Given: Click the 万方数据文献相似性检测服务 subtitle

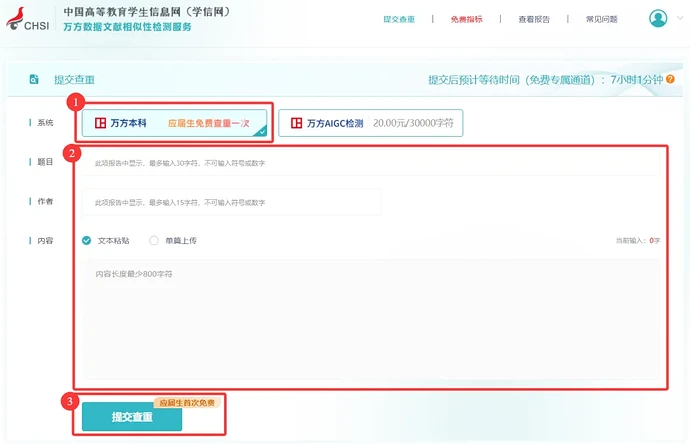Looking at the screenshot, I should (127, 27).
